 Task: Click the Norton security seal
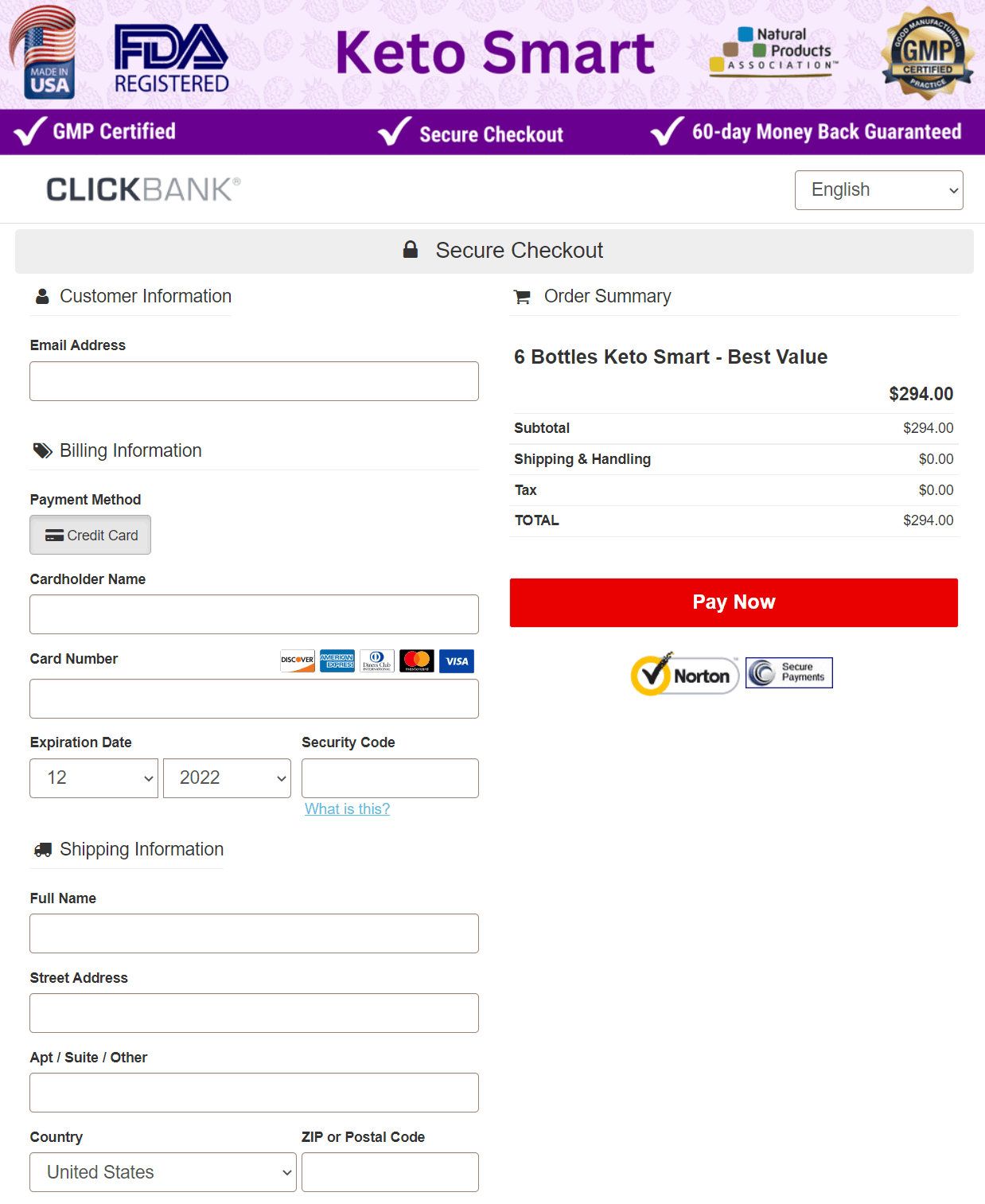tap(685, 674)
